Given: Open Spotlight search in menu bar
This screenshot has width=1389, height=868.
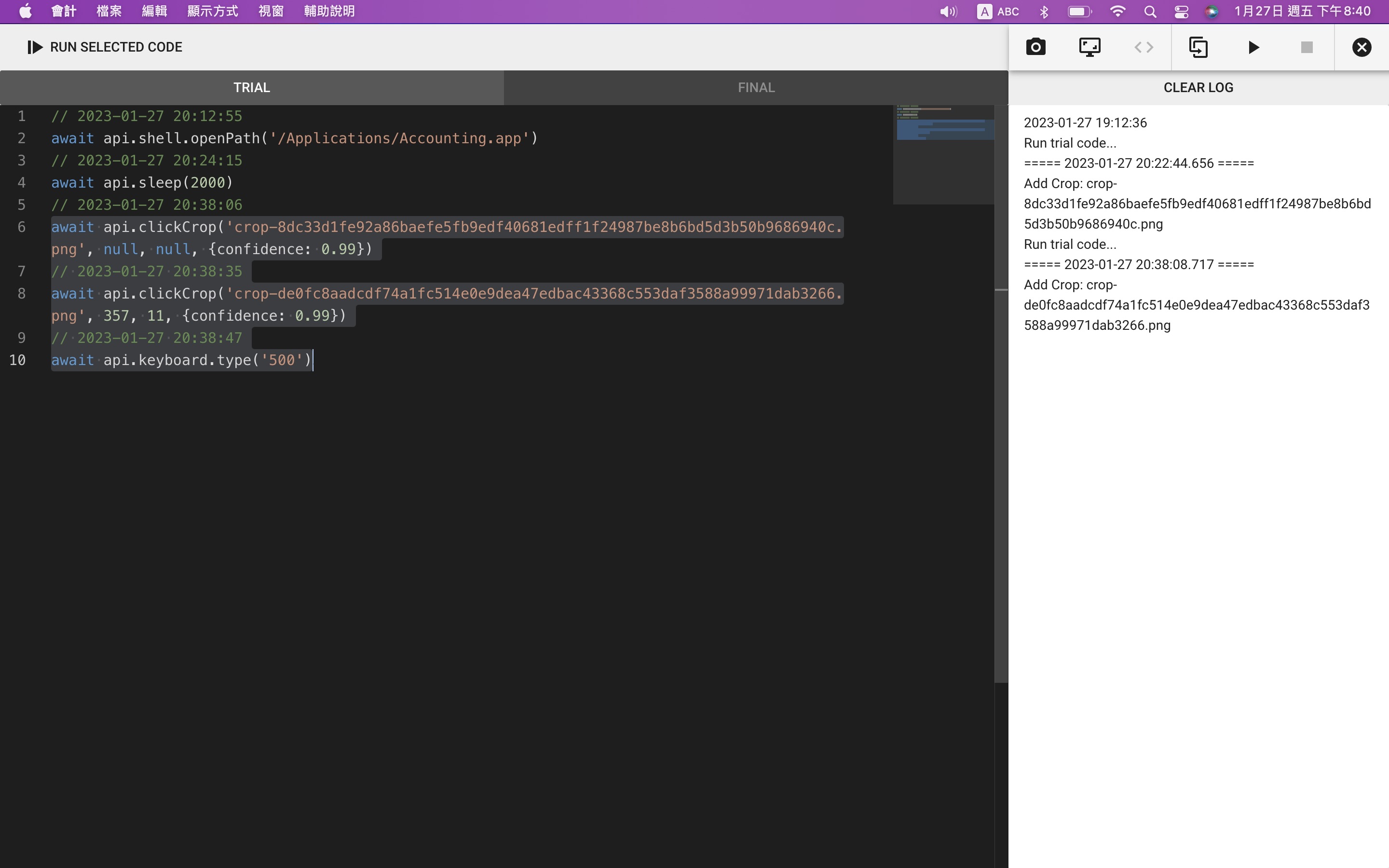Looking at the screenshot, I should 1150,12.
